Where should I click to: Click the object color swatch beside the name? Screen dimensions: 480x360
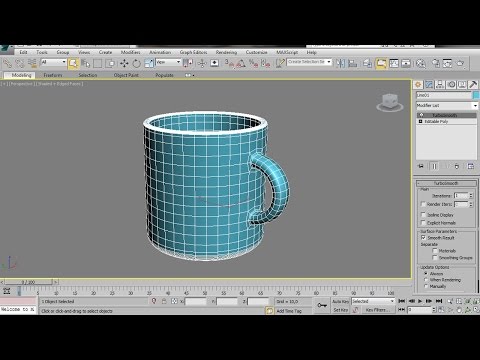(x=476, y=95)
